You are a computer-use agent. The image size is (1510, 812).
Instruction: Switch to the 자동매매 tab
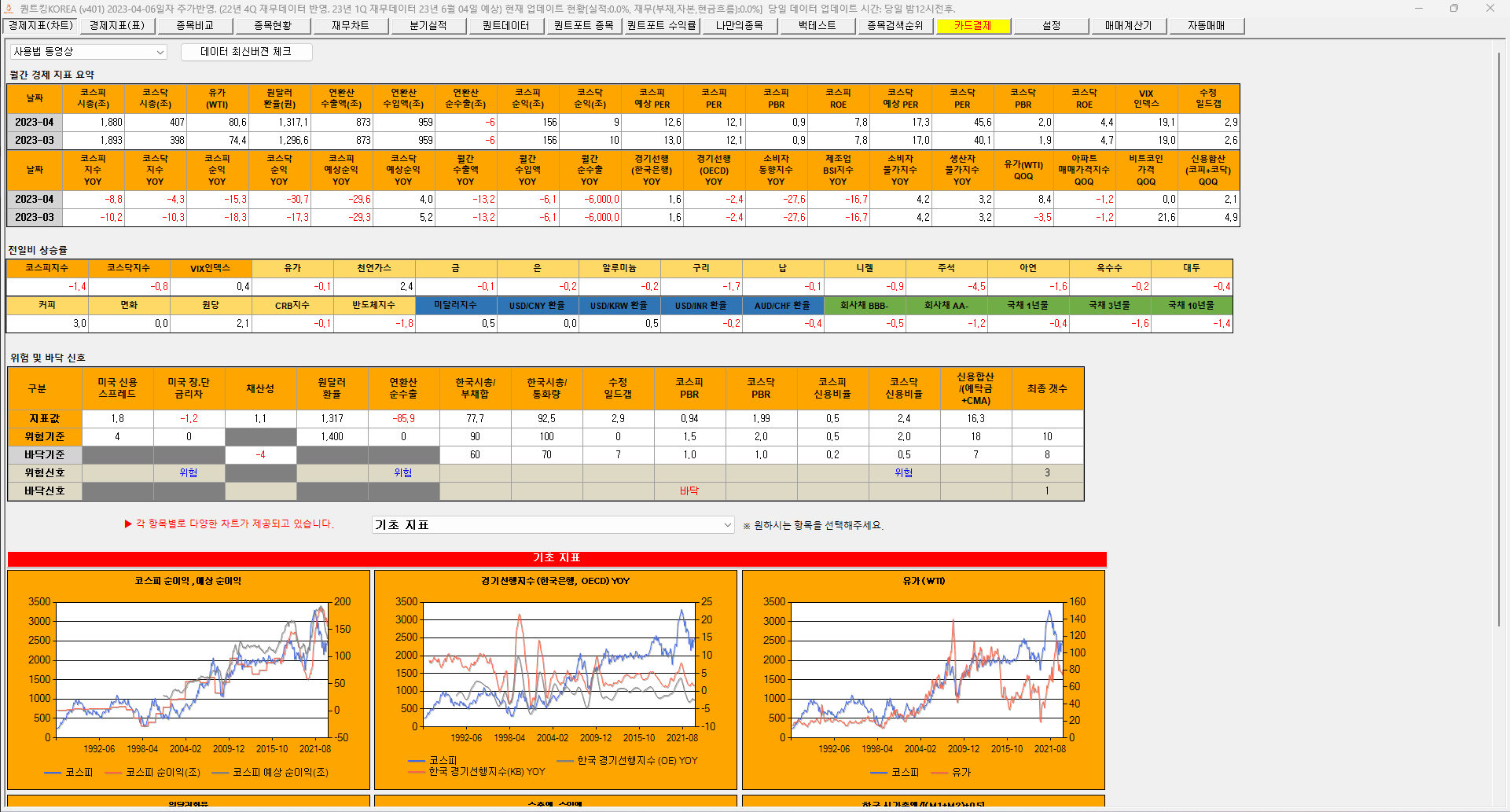pos(1206,26)
